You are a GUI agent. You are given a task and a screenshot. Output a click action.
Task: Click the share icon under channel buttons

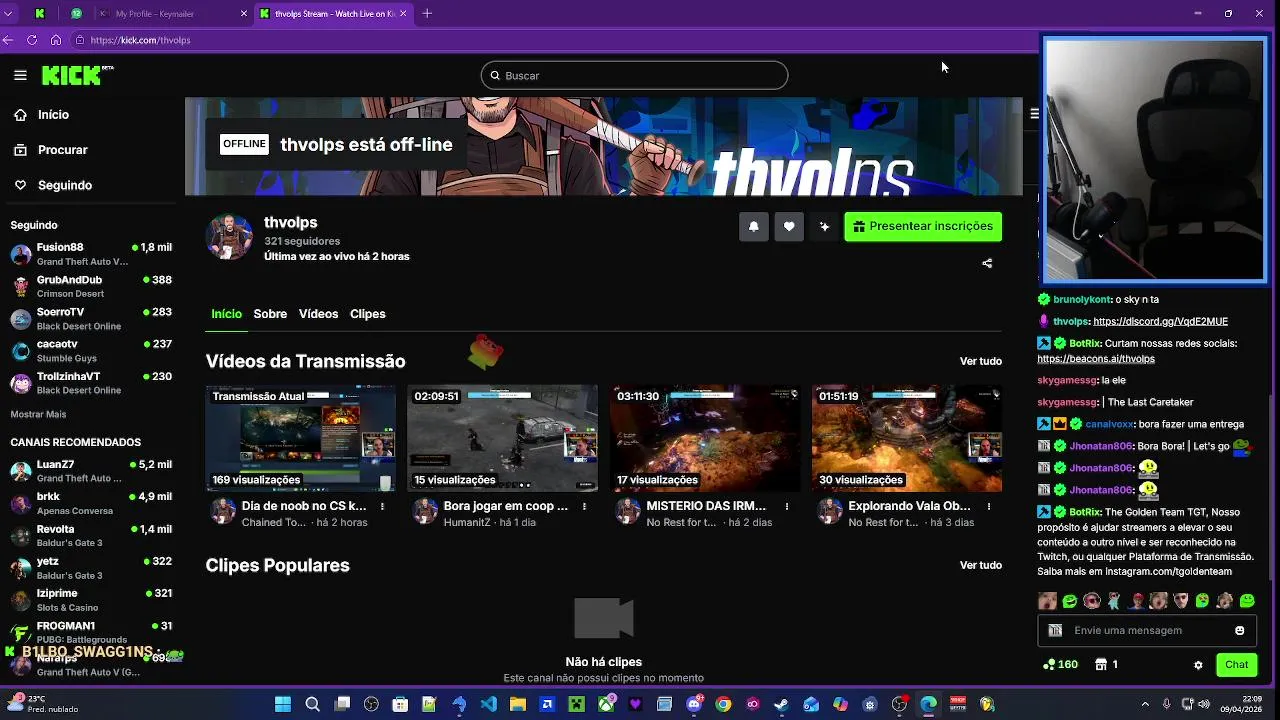(987, 264)
